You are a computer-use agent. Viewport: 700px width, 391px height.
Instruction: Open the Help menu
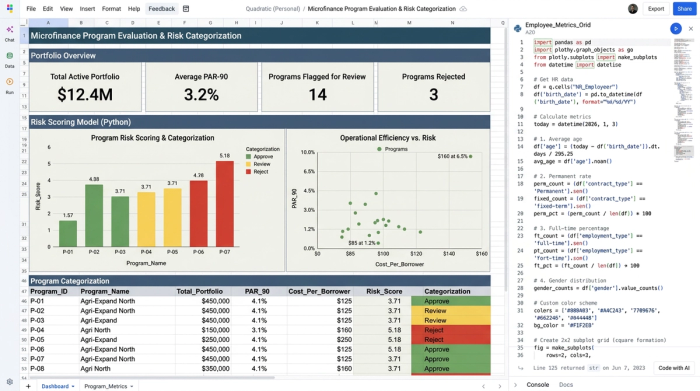(134, 8)
